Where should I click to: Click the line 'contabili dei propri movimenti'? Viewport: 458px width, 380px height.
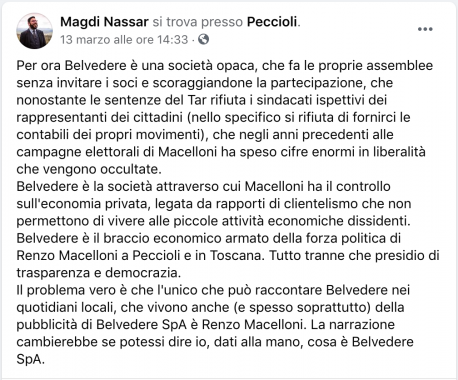[205, 135]
